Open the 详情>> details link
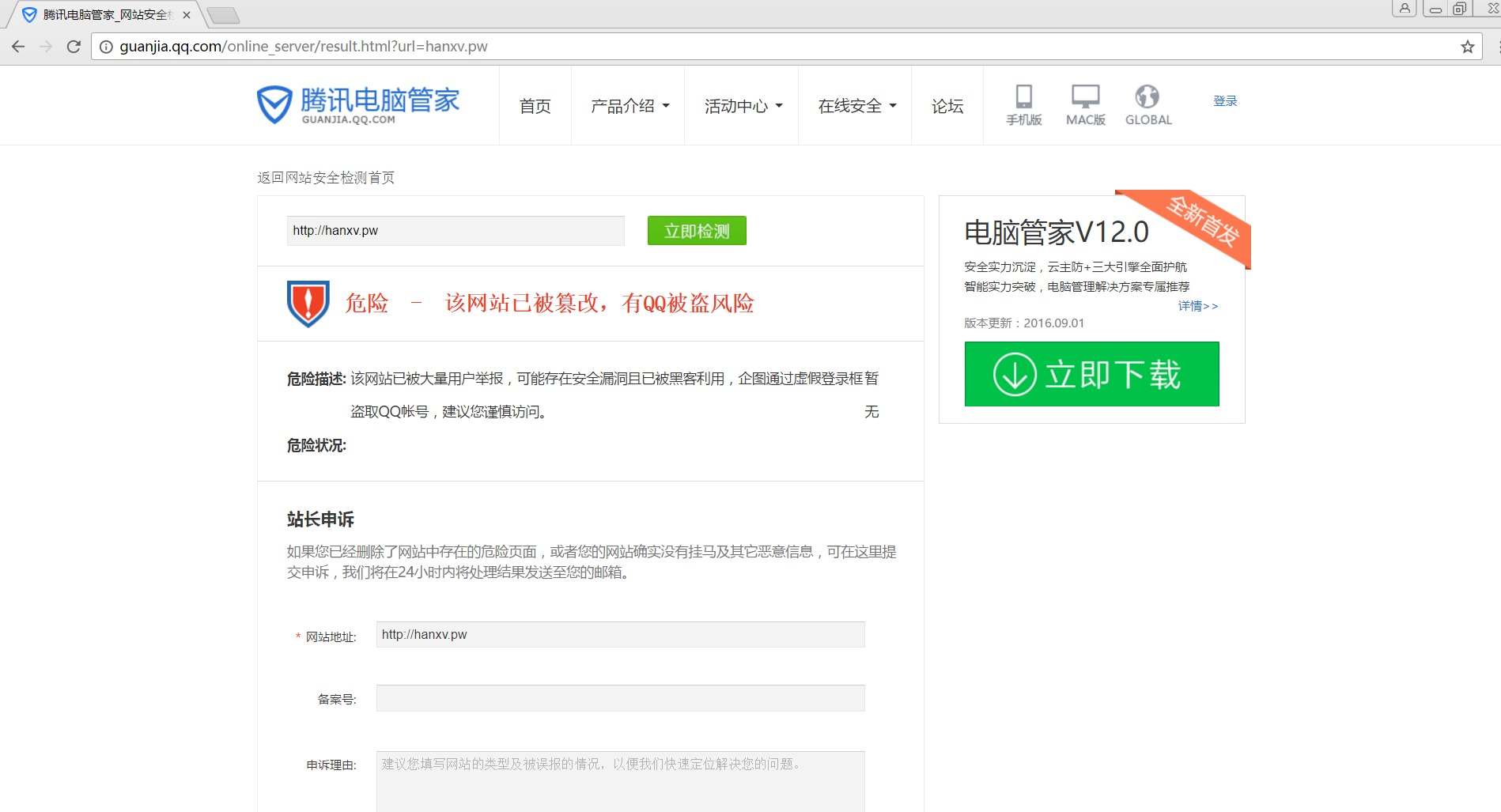This screenshot has height=812, width=1501. pyautogui.click(x=1197, y=306)
